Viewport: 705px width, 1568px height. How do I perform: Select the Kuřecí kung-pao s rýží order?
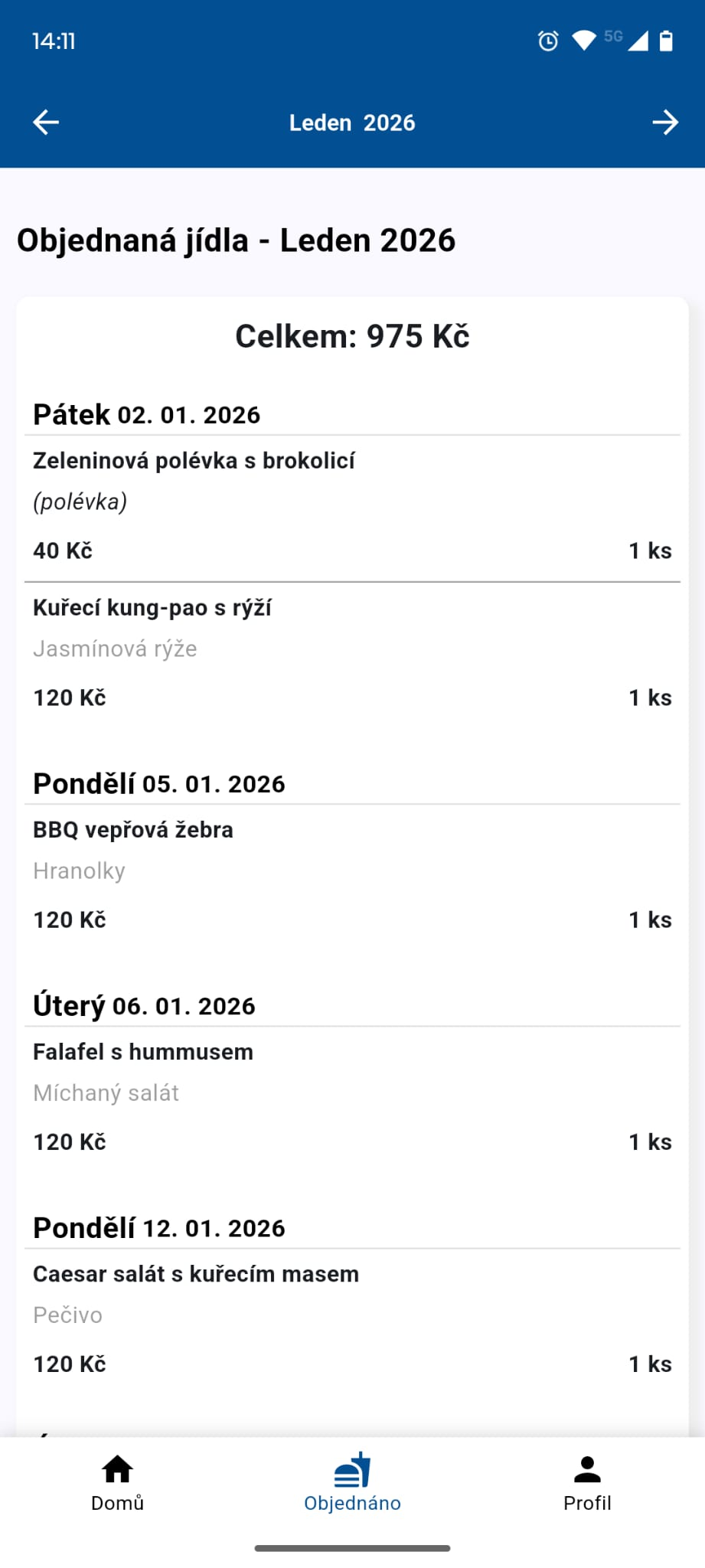pos(152,608)
